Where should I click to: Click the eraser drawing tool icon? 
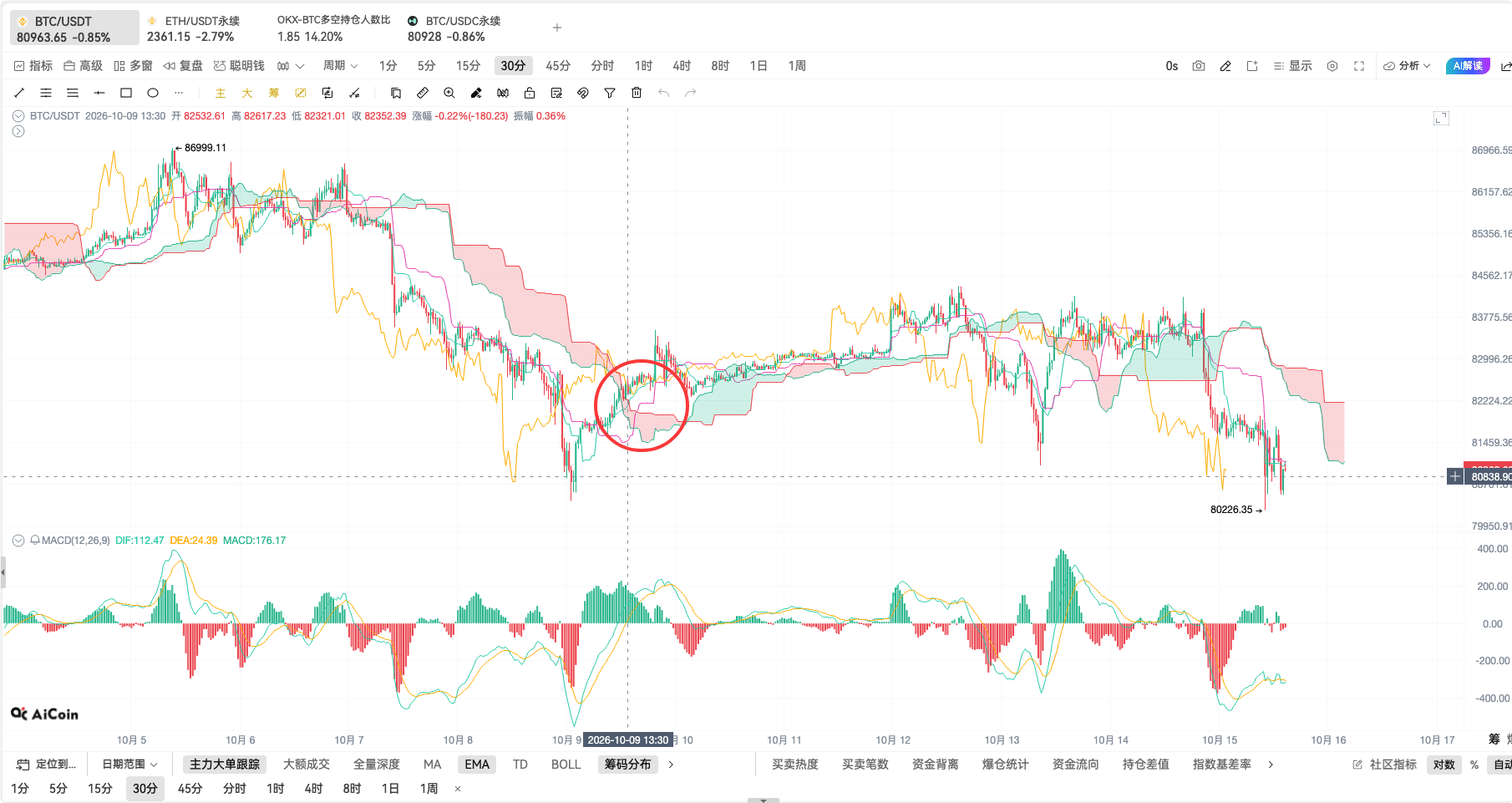476,93
